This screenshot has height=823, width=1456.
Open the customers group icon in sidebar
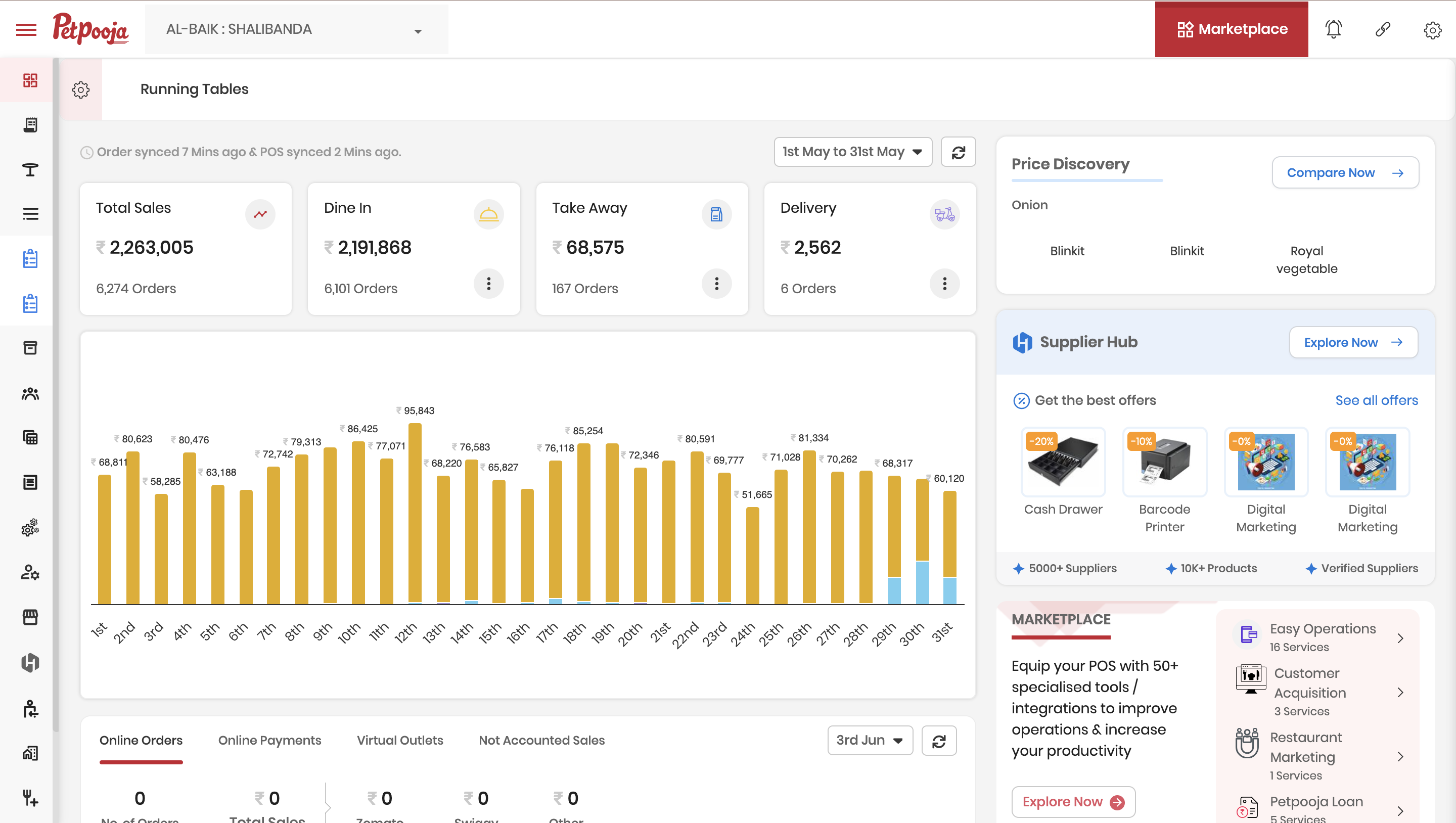(x=30, y=393)
